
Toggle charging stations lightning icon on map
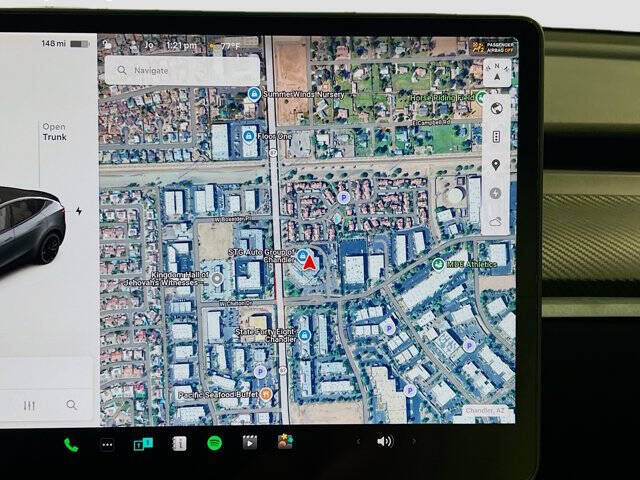(495, 193)
